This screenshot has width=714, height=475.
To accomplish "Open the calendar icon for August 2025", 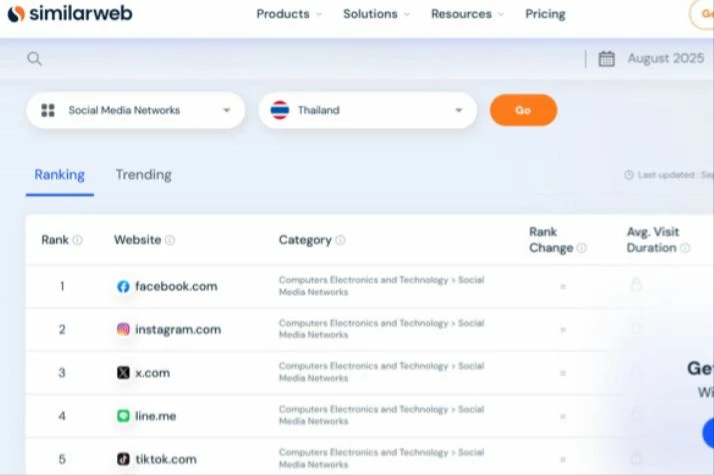I will tap(607, 59).
